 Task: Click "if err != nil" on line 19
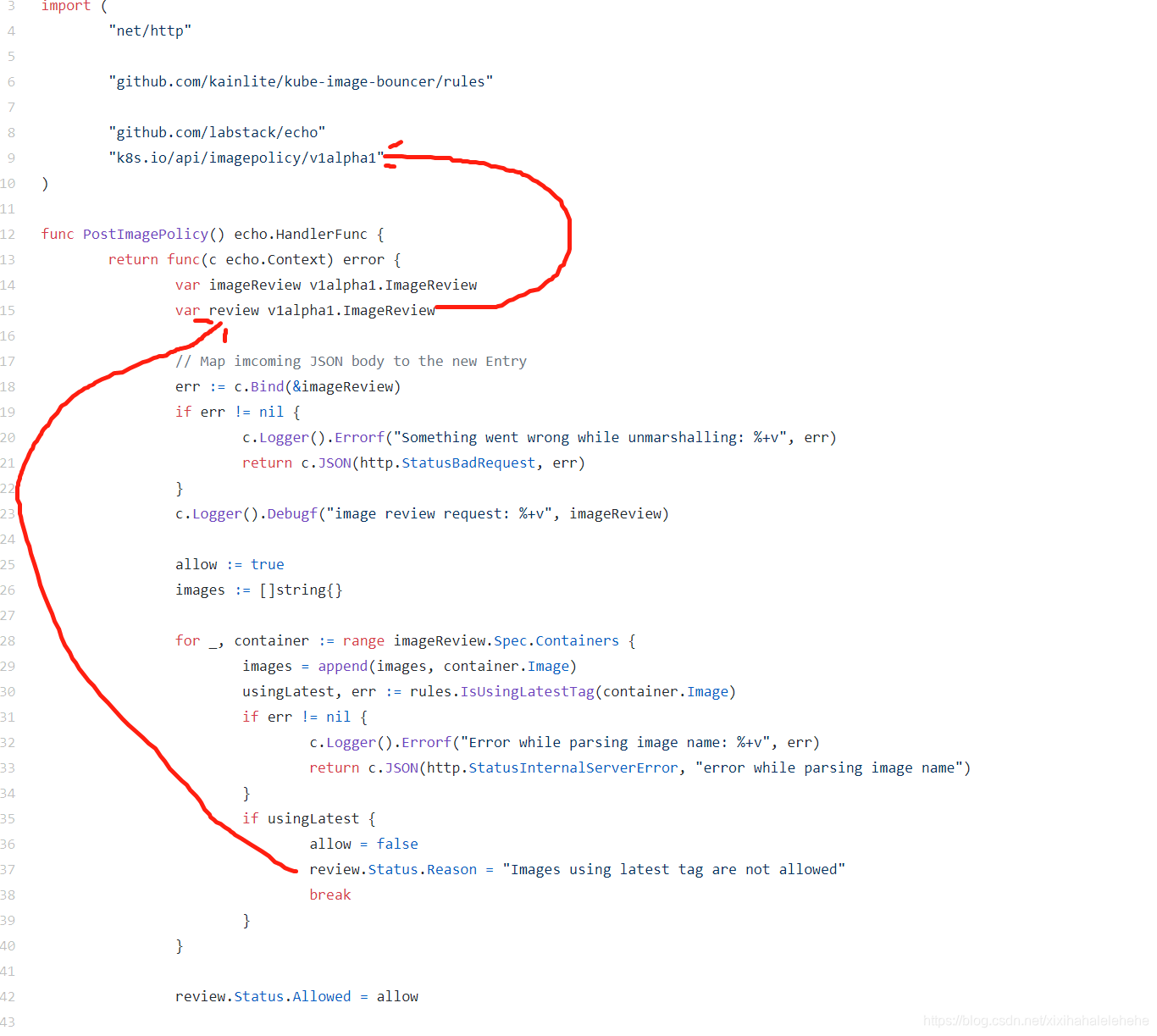point(238,412)
